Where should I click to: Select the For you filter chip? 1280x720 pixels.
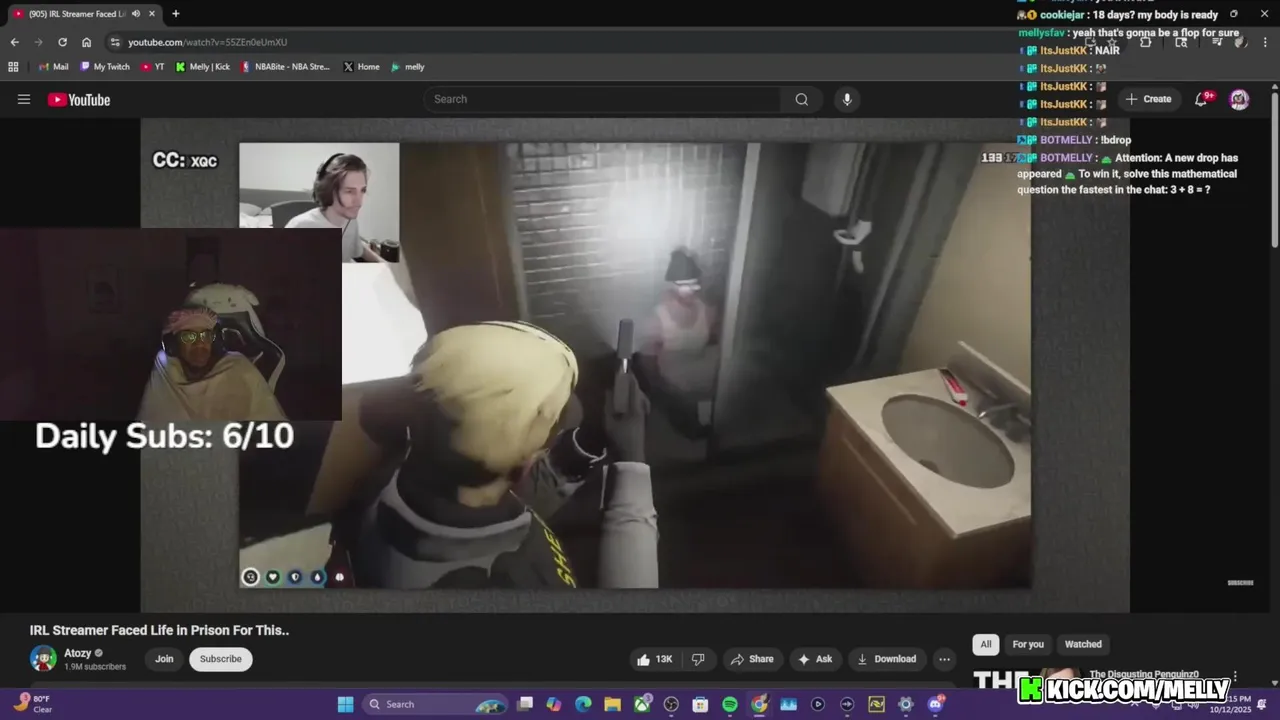pyautogui.click(x=1027, y=644)
